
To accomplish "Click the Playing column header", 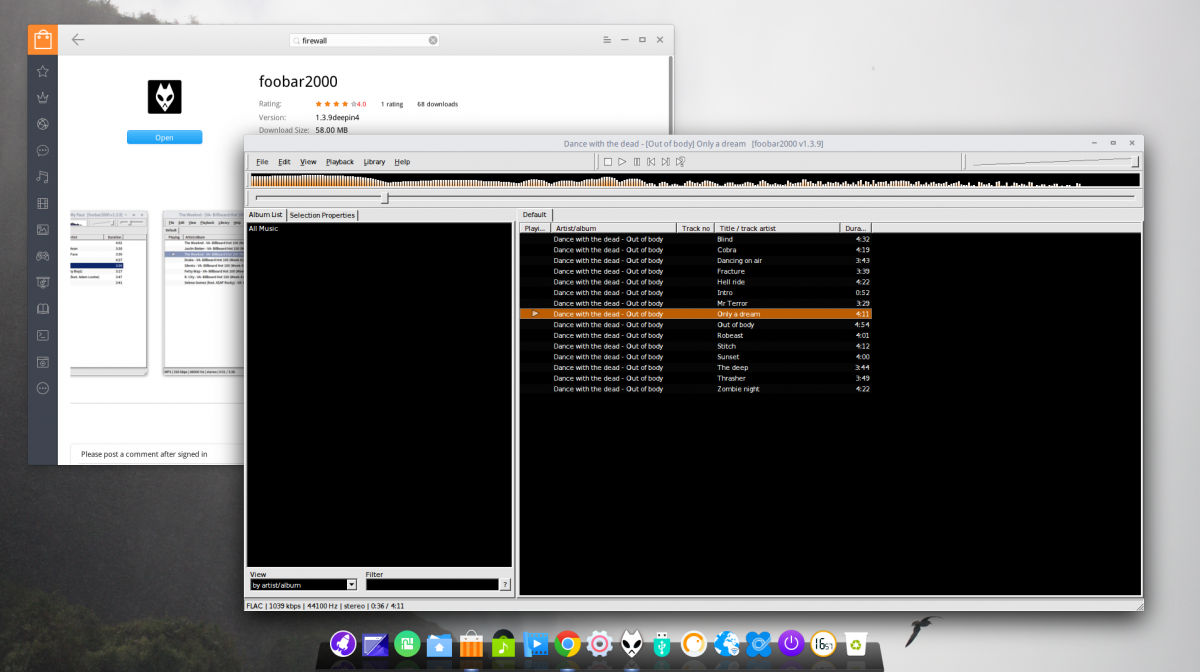I will [x=535, y=228].
